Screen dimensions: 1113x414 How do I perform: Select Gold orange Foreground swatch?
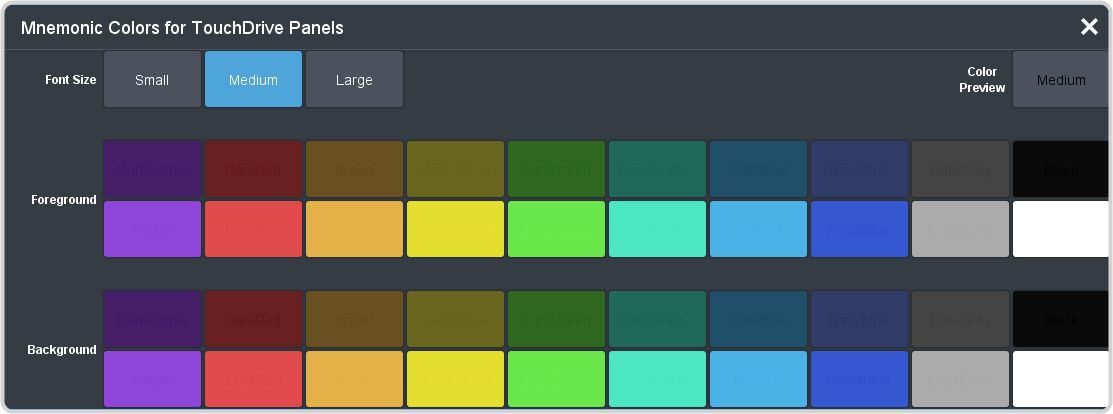click(354, 229)
